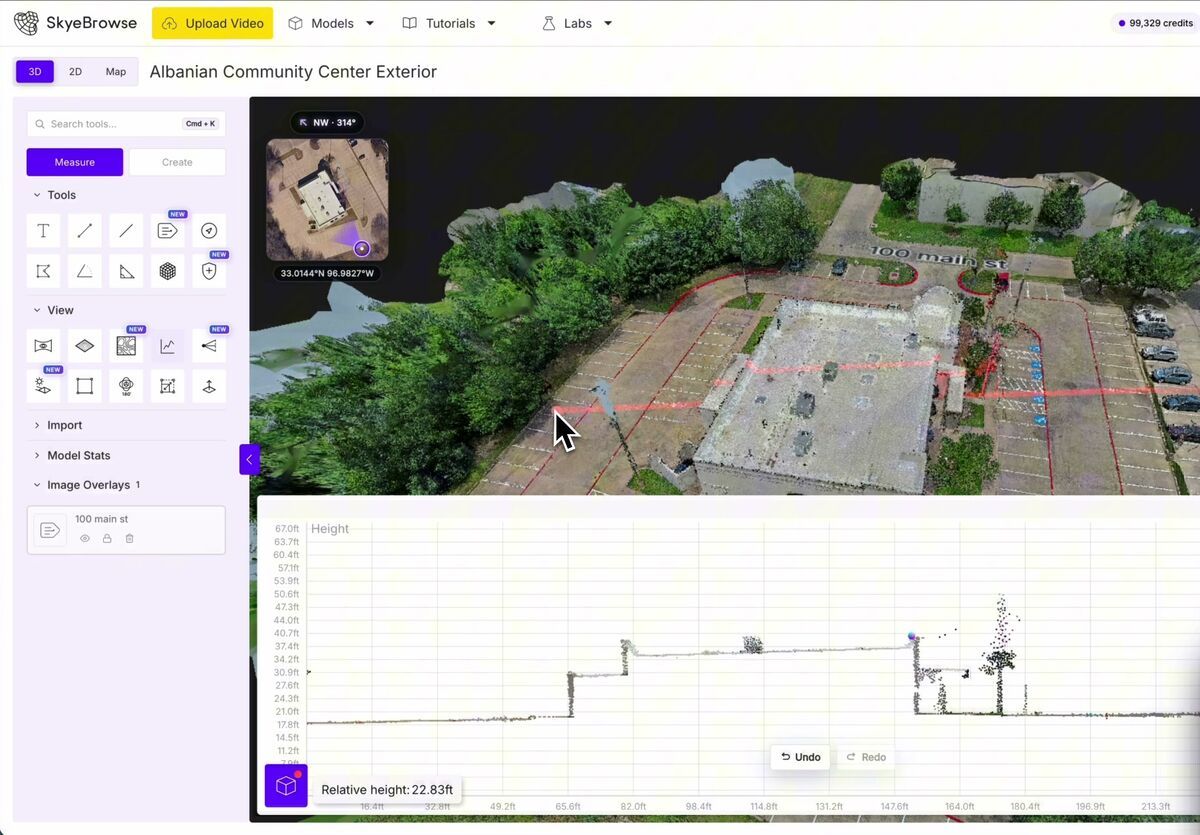Select the field-of-view cone tool
This screenshot has height=835, width=1200.
209,346
